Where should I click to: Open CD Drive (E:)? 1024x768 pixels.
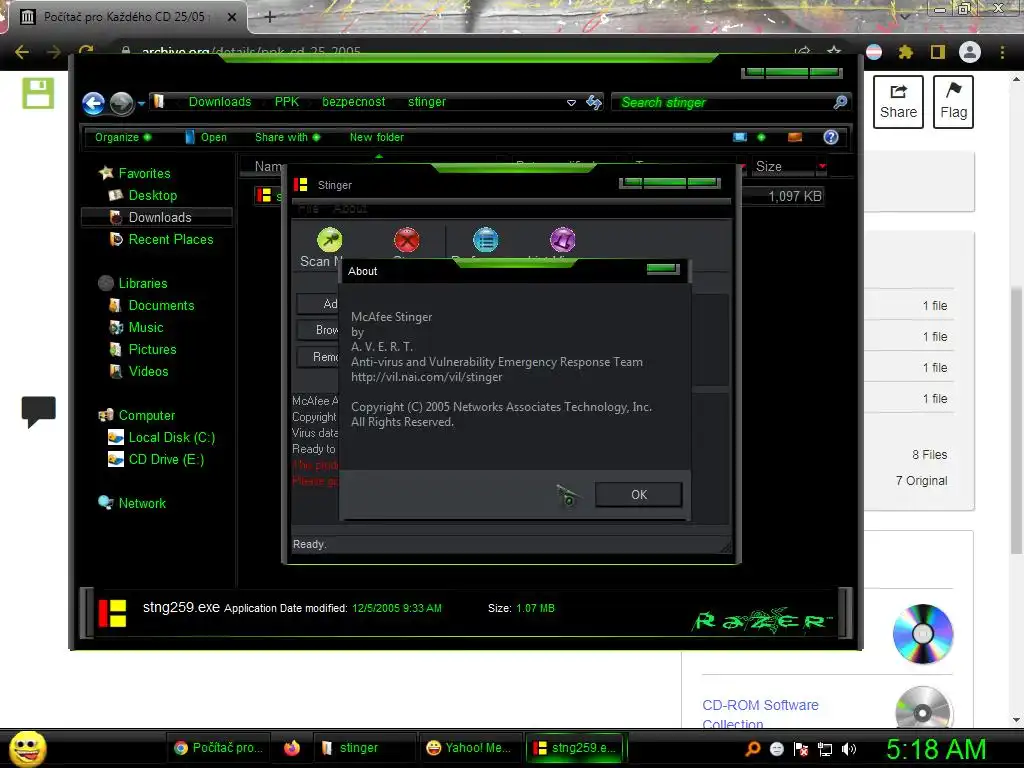pos(166,459)
